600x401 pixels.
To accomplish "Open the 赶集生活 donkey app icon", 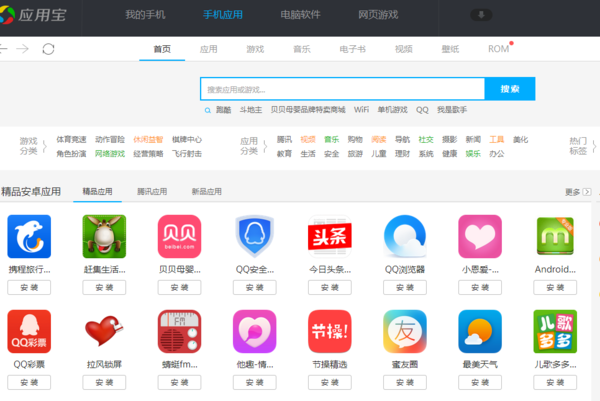I will [104, 236].
